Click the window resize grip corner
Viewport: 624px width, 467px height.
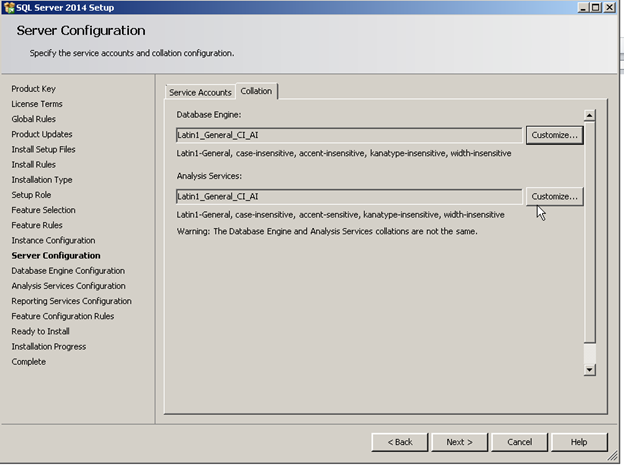click(613, 457)
